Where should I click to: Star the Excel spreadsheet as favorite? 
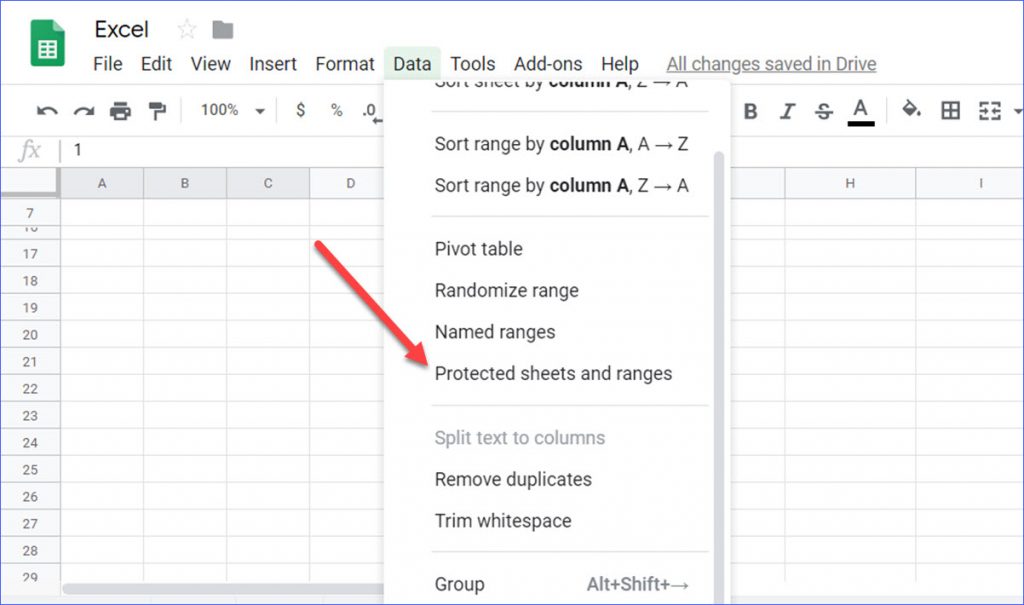point(186,30)
